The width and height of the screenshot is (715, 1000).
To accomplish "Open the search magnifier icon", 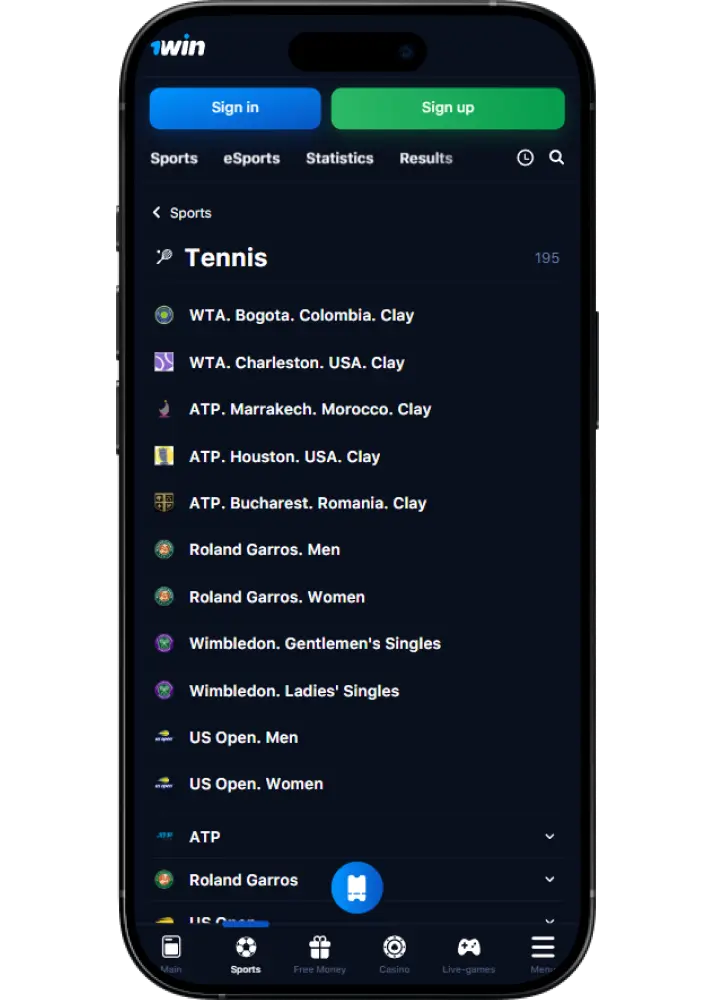I will tap(556, 157).
